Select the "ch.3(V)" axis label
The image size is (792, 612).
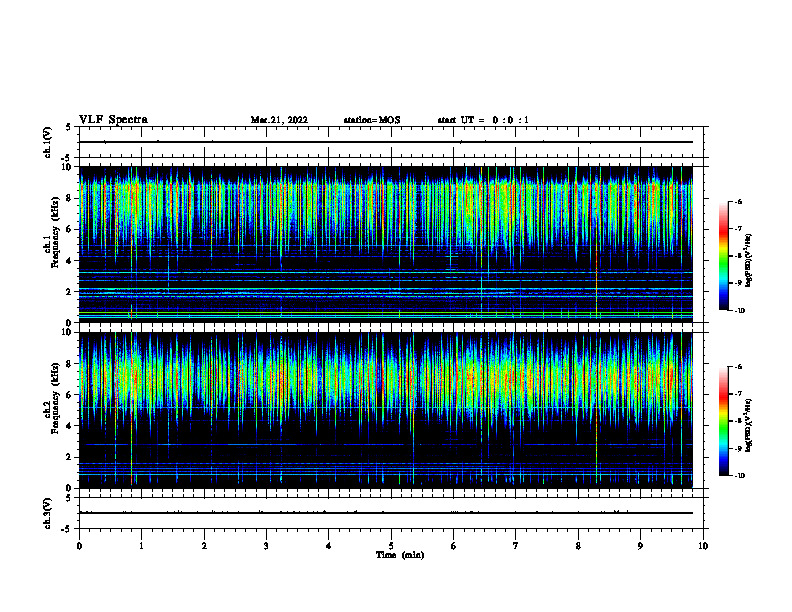point(48,513)
